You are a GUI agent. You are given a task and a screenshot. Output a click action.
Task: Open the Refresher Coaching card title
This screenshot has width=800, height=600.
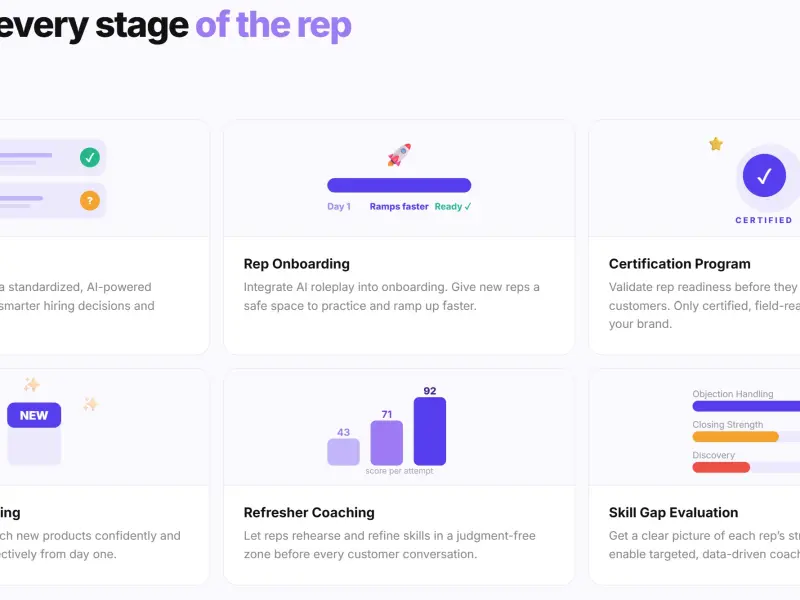pos(309,512)
